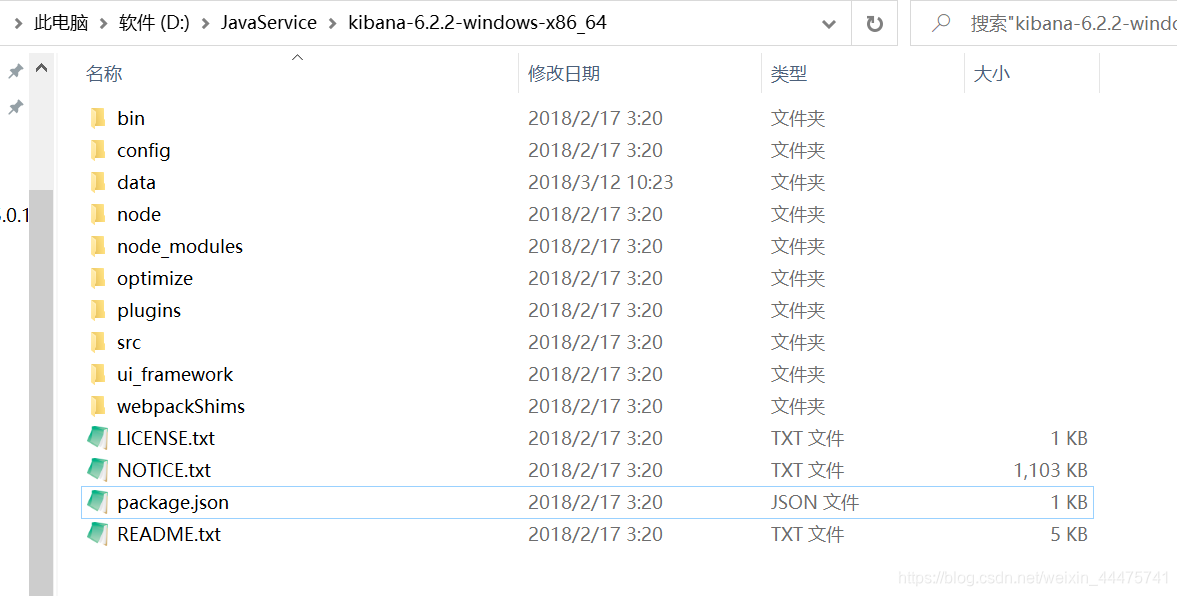This screenshot has width=1177, height=596.
Task: Click the node_modules folder name
Action: pos(179,246)
